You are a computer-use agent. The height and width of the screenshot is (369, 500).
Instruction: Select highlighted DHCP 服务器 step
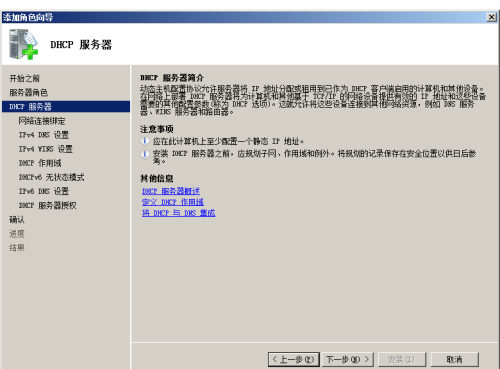(66, 107)
